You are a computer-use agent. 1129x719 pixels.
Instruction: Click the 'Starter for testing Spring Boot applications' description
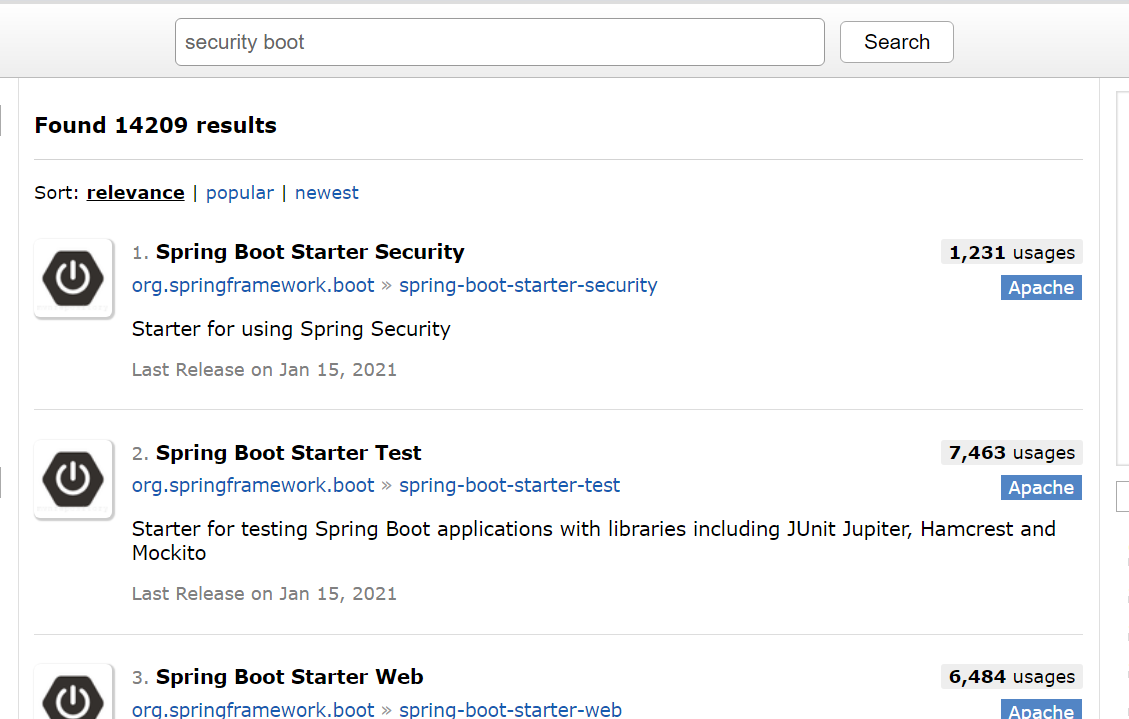tap(593, 541)
